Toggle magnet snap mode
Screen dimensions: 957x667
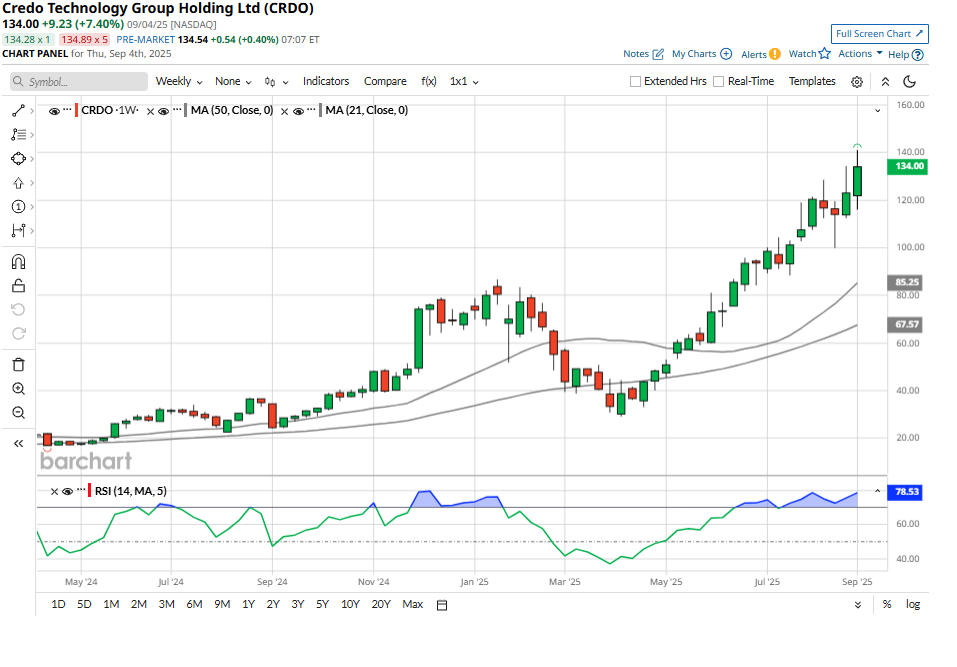[18, 262]
